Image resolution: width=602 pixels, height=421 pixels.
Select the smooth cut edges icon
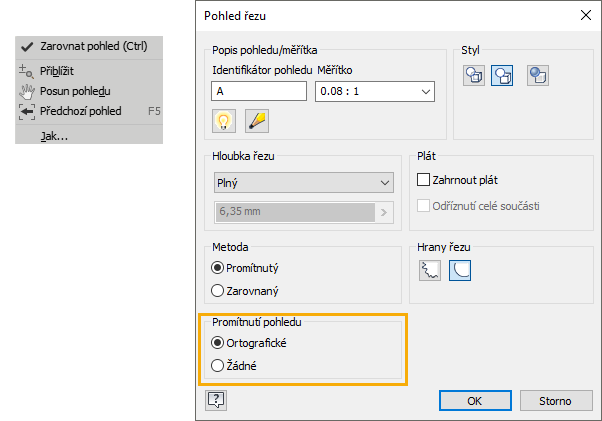460,270
